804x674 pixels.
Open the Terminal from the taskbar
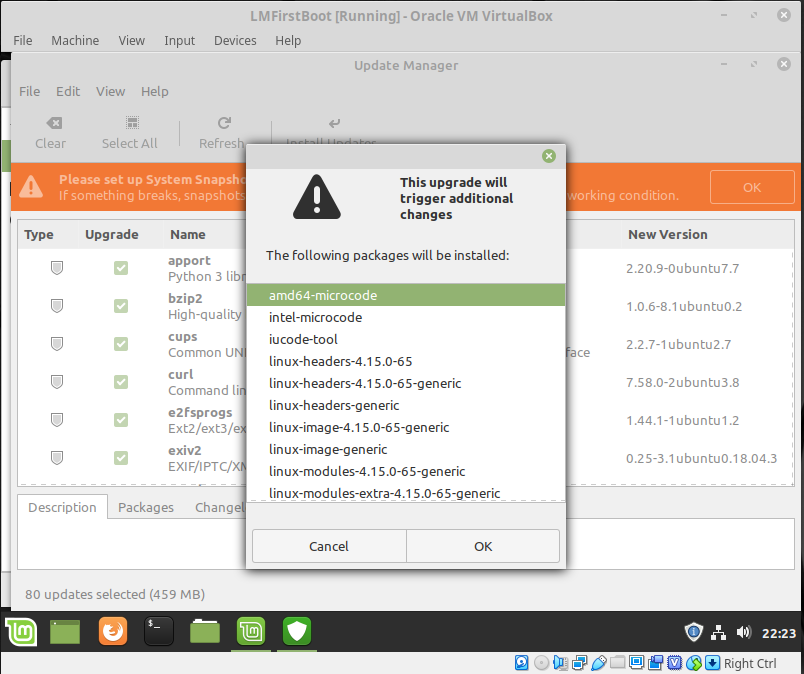pyautogui.click(x=159, y=631)
